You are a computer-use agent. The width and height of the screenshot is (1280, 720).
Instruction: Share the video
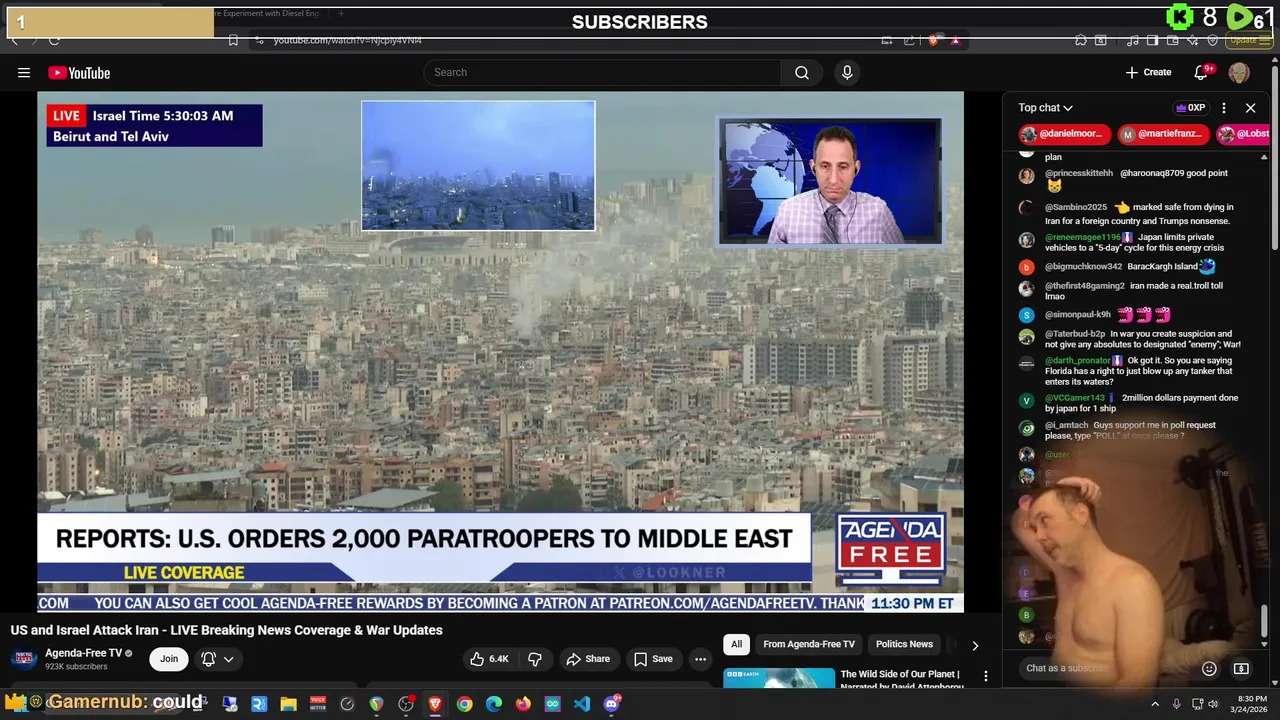click(588, 659)
